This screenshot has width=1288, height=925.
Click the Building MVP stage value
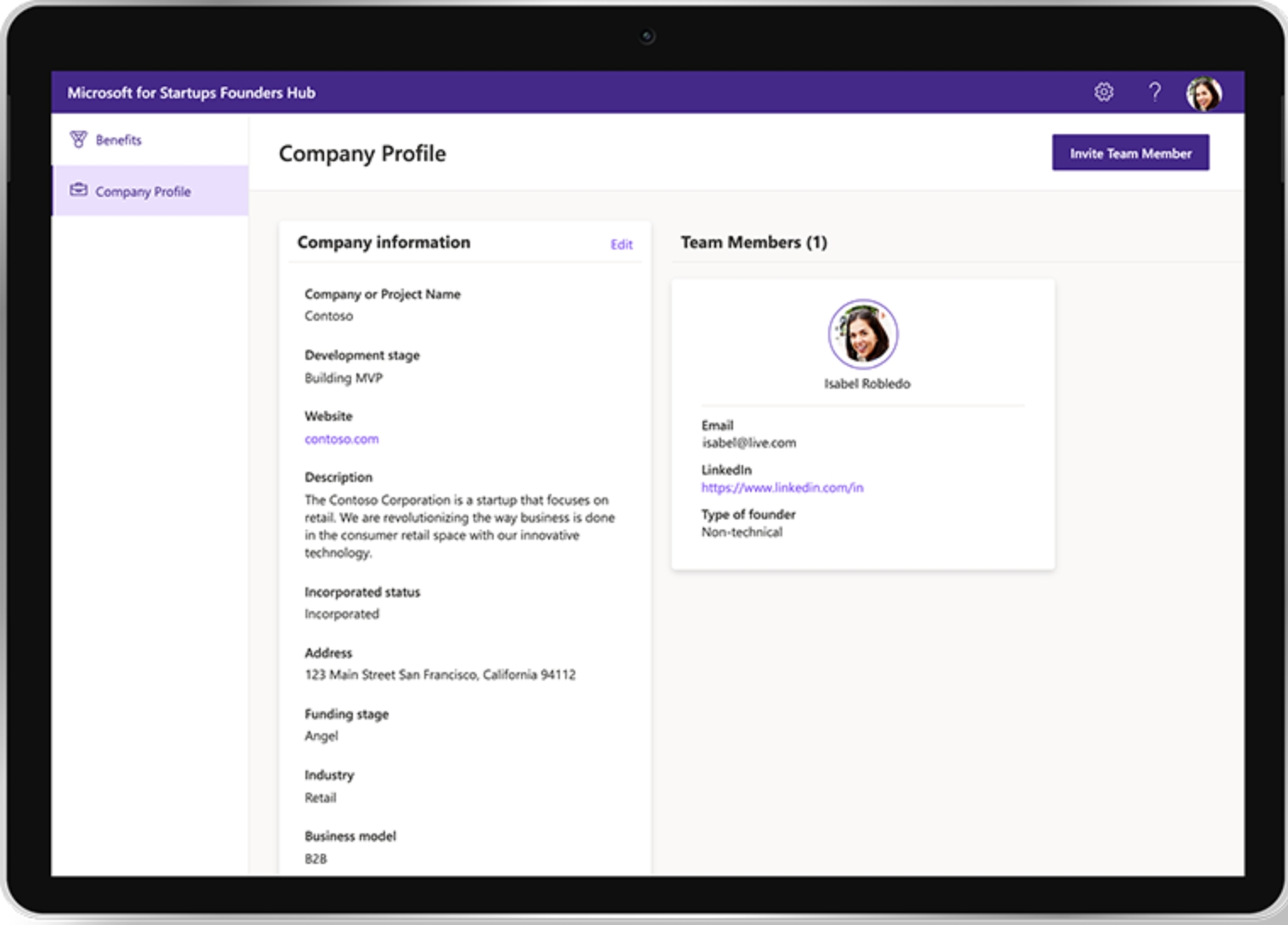(x=344, y=378)
